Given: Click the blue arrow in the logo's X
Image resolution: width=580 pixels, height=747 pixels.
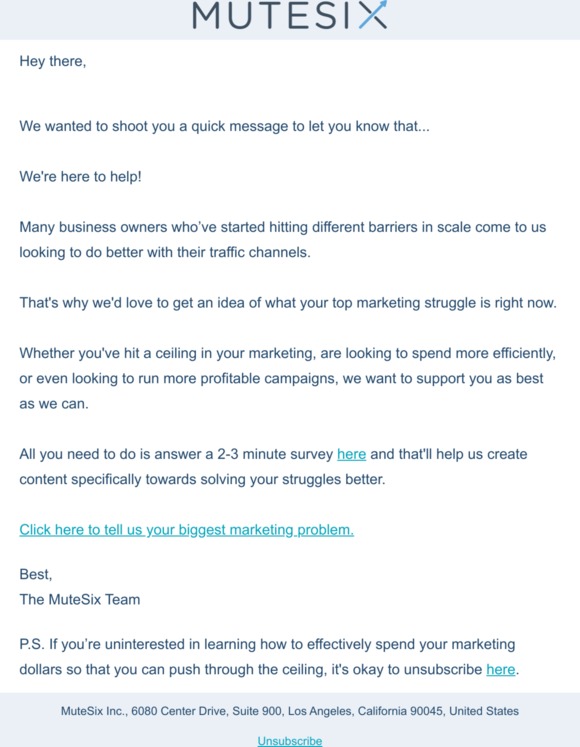Looking at the screenshot, I should coord(373,14).
